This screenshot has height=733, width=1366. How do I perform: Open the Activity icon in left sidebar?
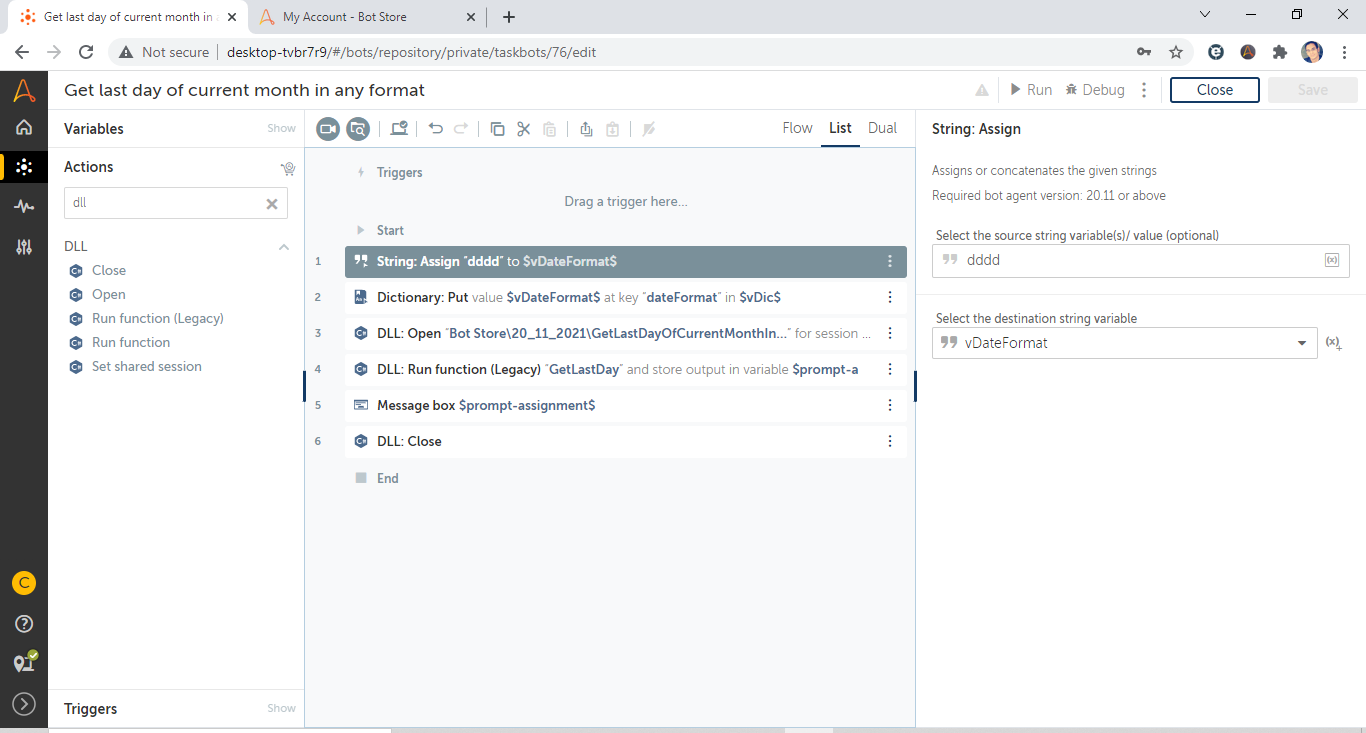point(24,206)
